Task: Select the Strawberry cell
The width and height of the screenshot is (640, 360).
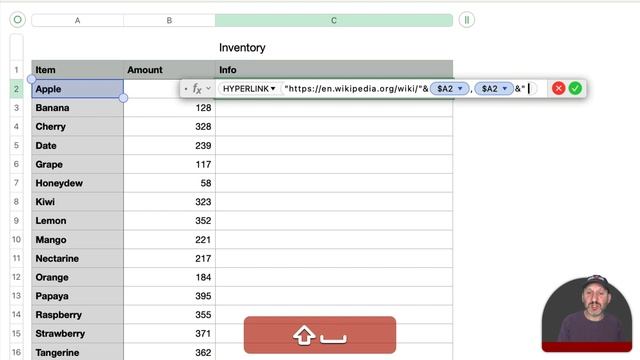Action: [78, 333]
